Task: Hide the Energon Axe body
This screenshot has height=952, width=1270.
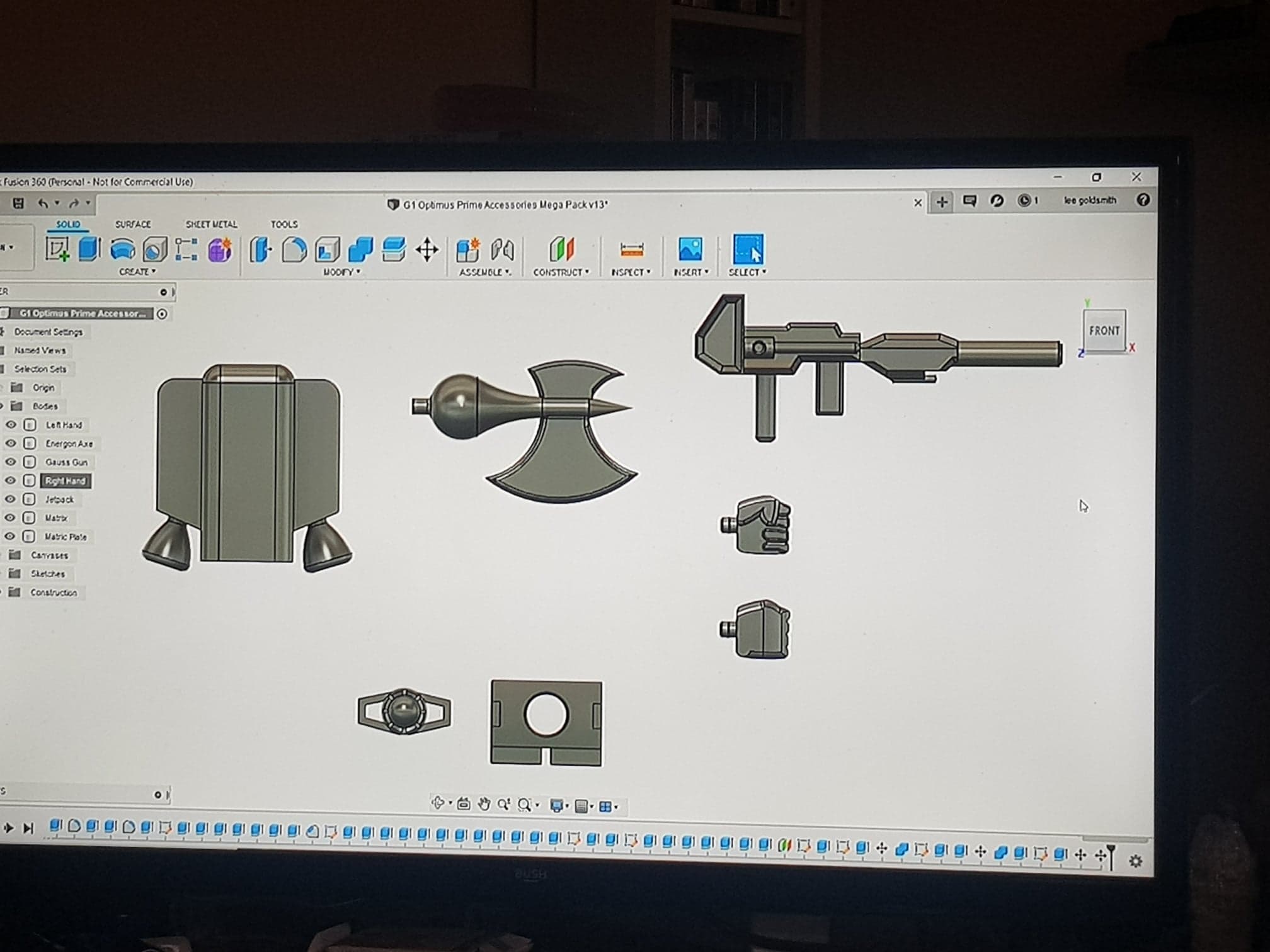Action: click(x=11, y=443)
